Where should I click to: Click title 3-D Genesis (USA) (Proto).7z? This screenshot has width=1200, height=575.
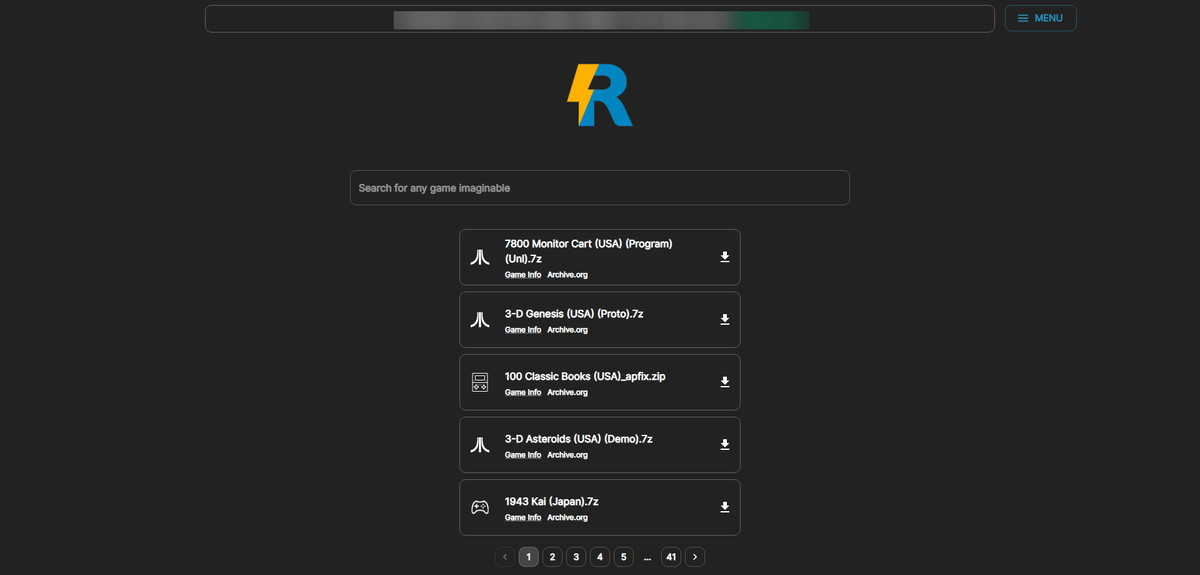574,313
